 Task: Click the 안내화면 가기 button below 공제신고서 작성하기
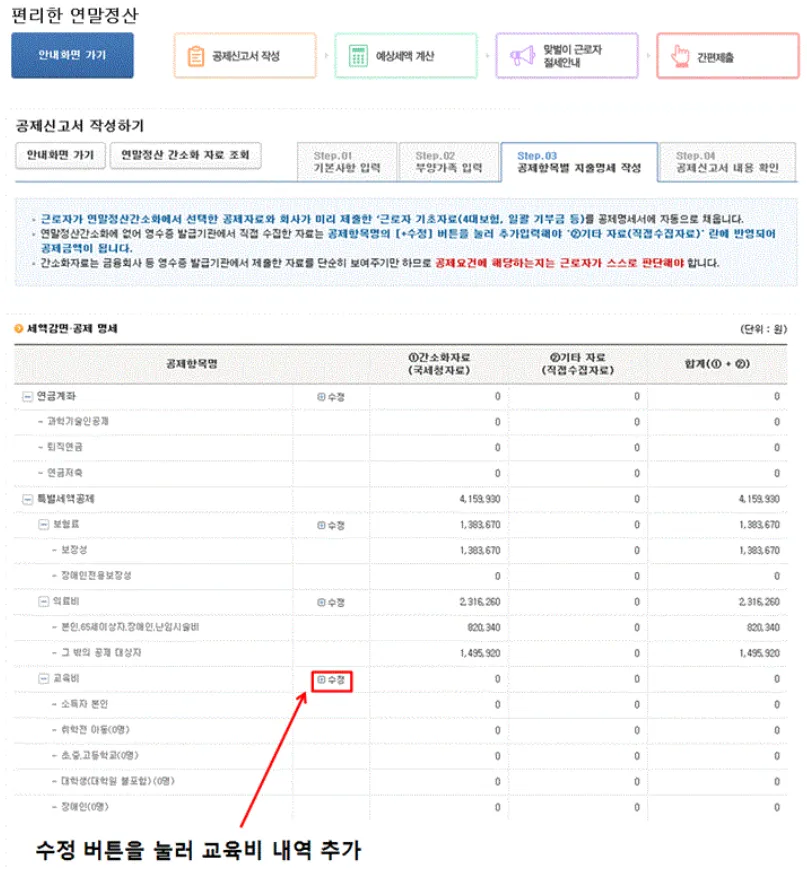click(x=60, y=157)
